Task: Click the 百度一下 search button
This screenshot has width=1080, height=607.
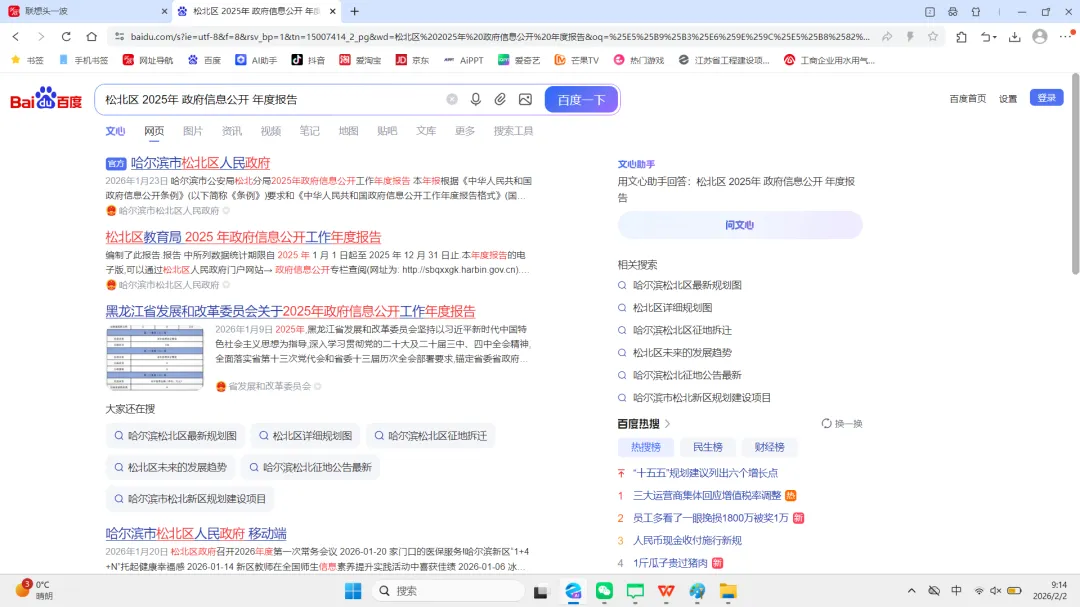Action: click(581, 99)
